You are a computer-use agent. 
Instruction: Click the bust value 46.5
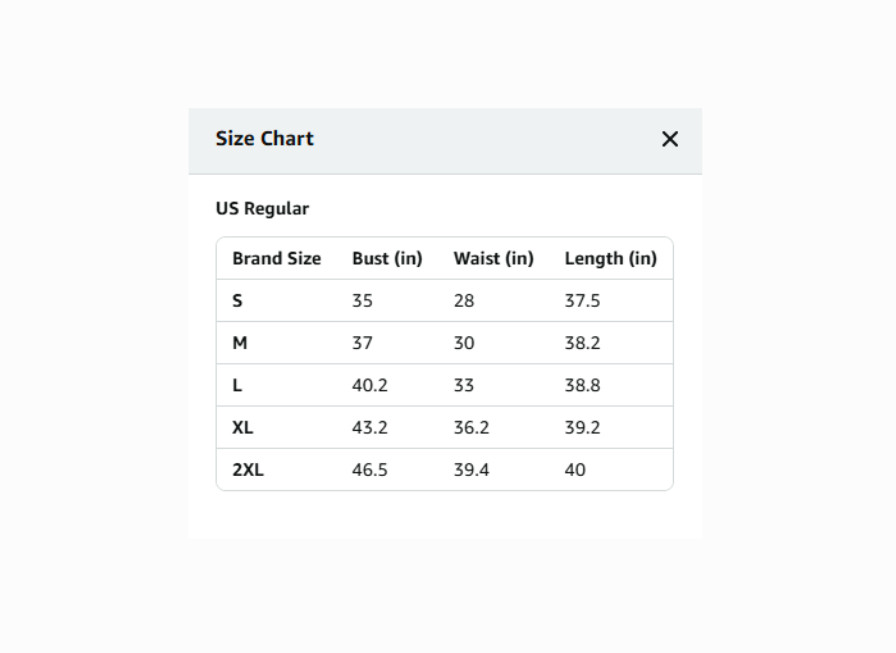(x=369, y=470)
